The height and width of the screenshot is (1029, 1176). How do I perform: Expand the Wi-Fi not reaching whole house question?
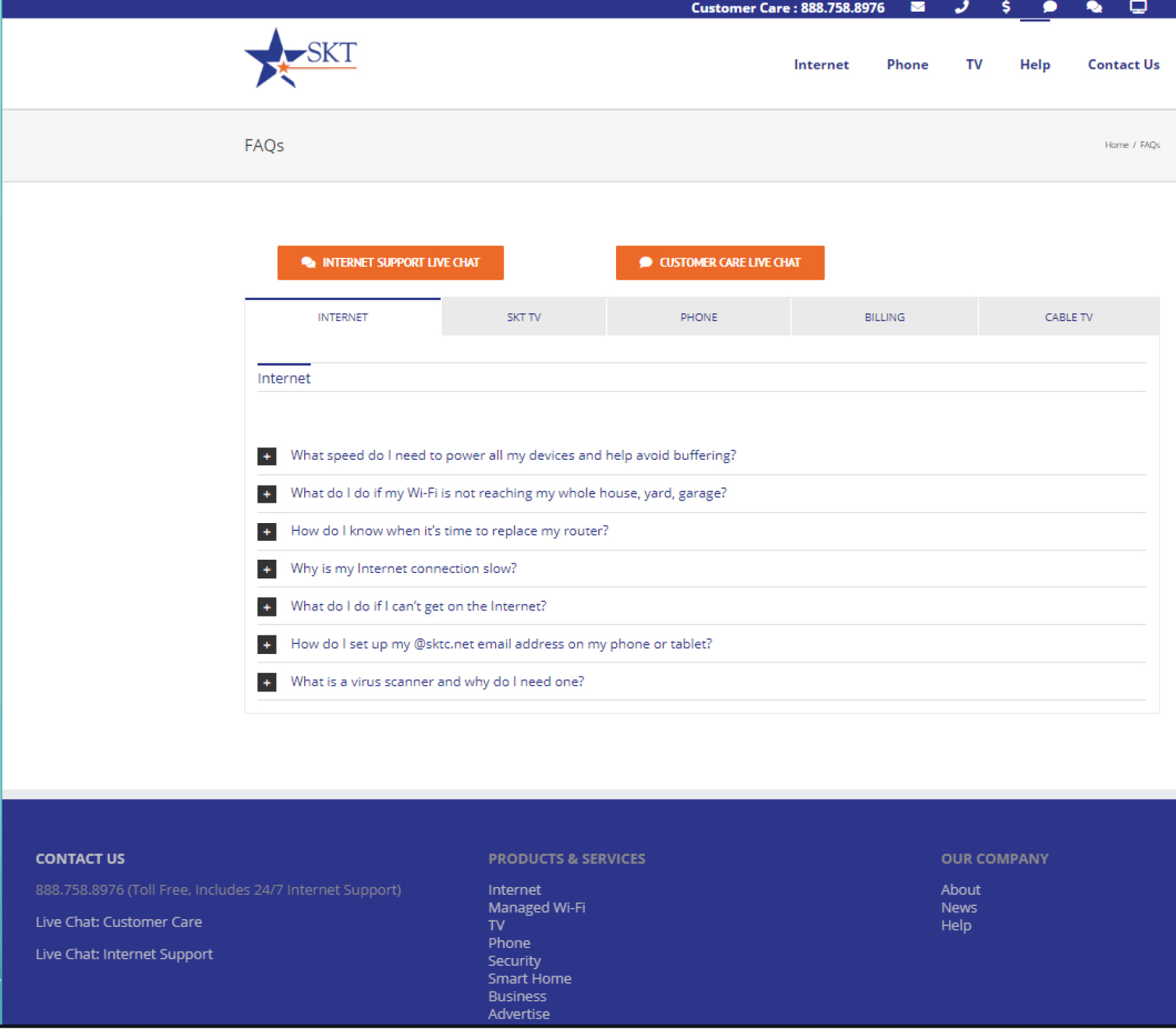pos(267,494)
